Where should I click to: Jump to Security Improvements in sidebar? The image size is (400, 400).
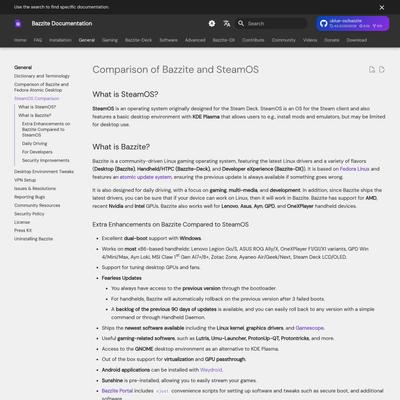(46, 160)
